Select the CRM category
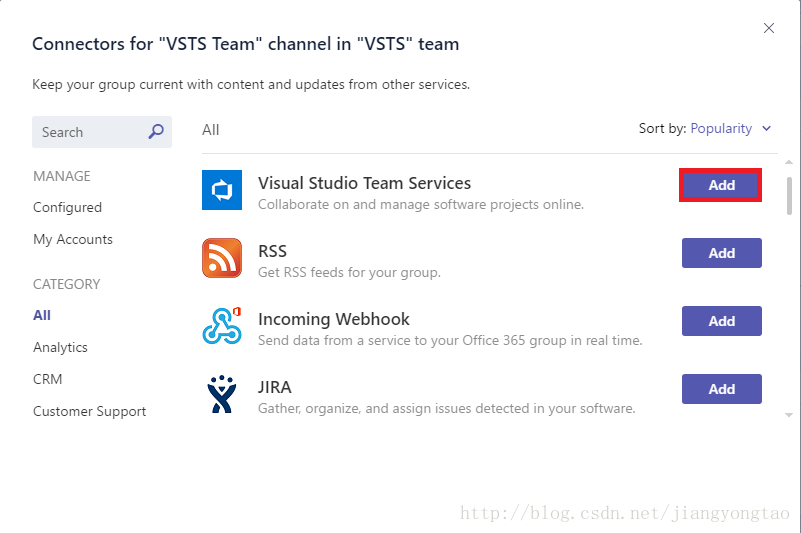The image size is (801, 533). pos(48,379)
